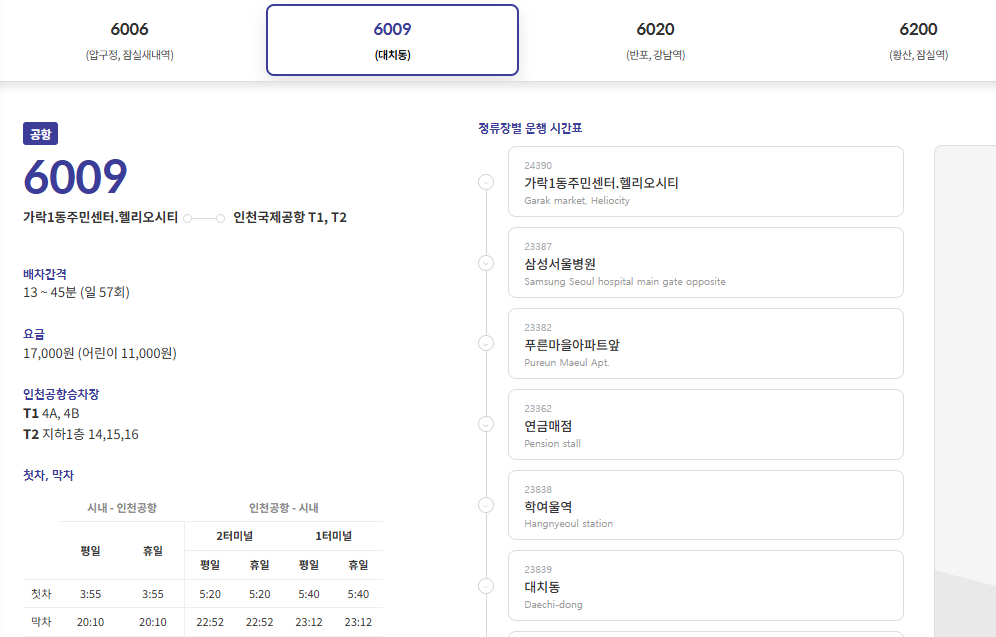Expand timetable for 삼성서울병원 stop

tap(486, 263)
